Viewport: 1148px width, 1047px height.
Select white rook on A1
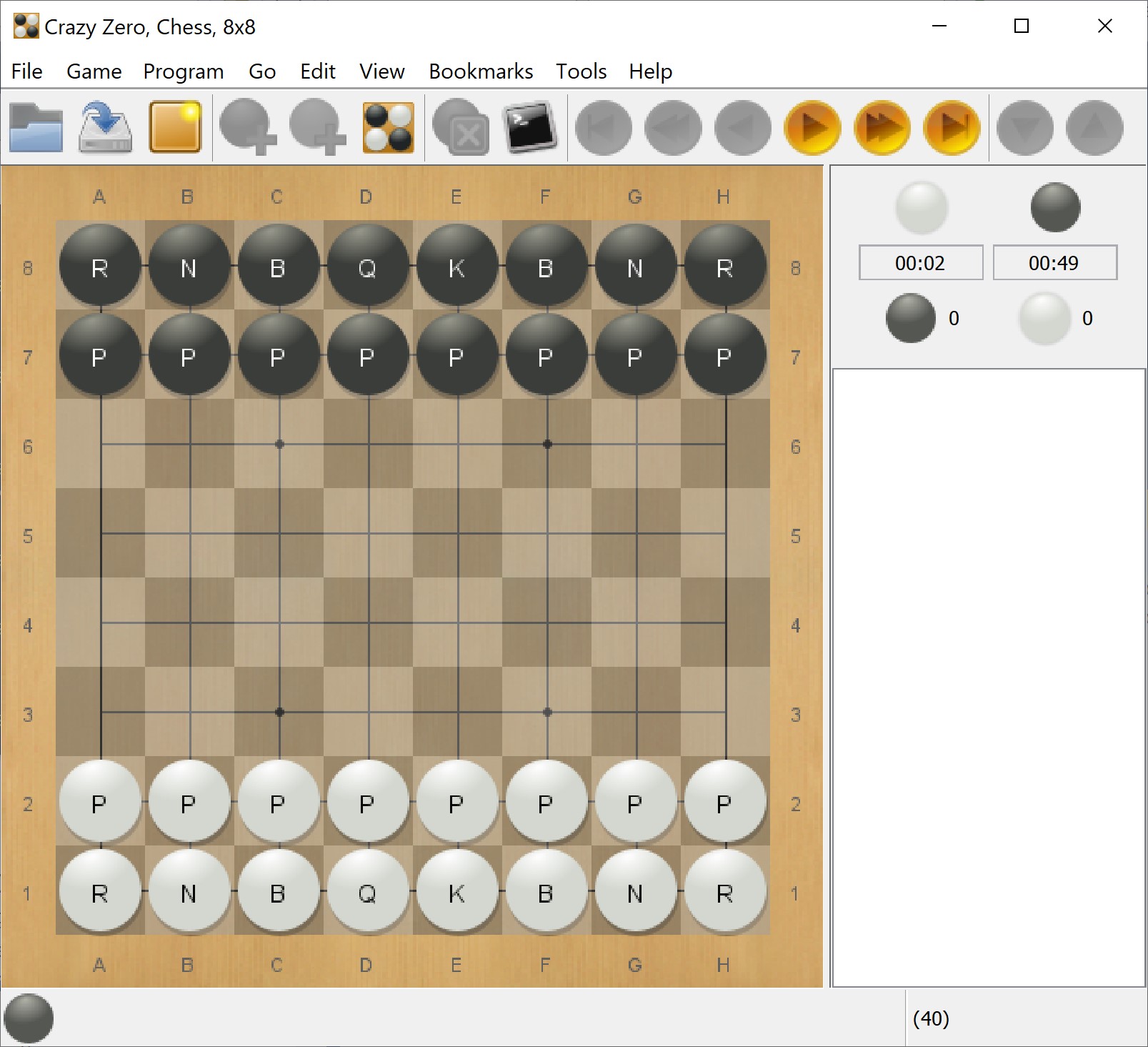(x=100, y=891)
